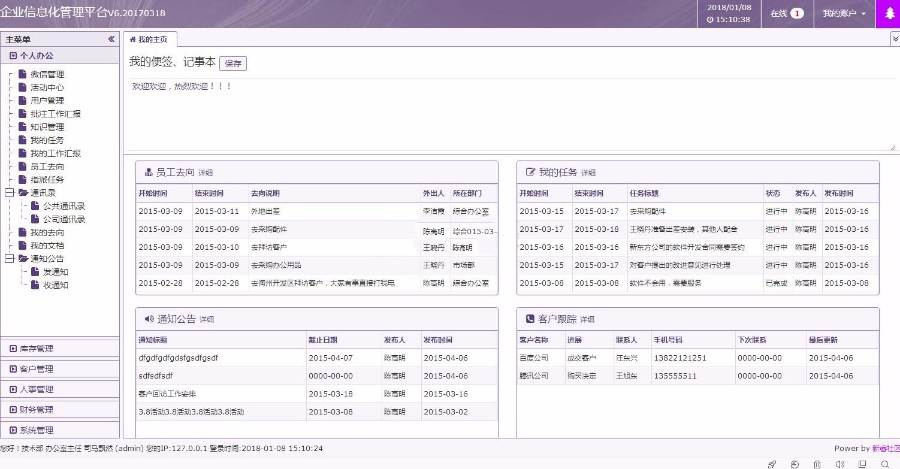This screenshot has width=900, height=469.
Task: Switch to the 我的主页 tab
Action: pyautogui.click(x=152, y=39)
